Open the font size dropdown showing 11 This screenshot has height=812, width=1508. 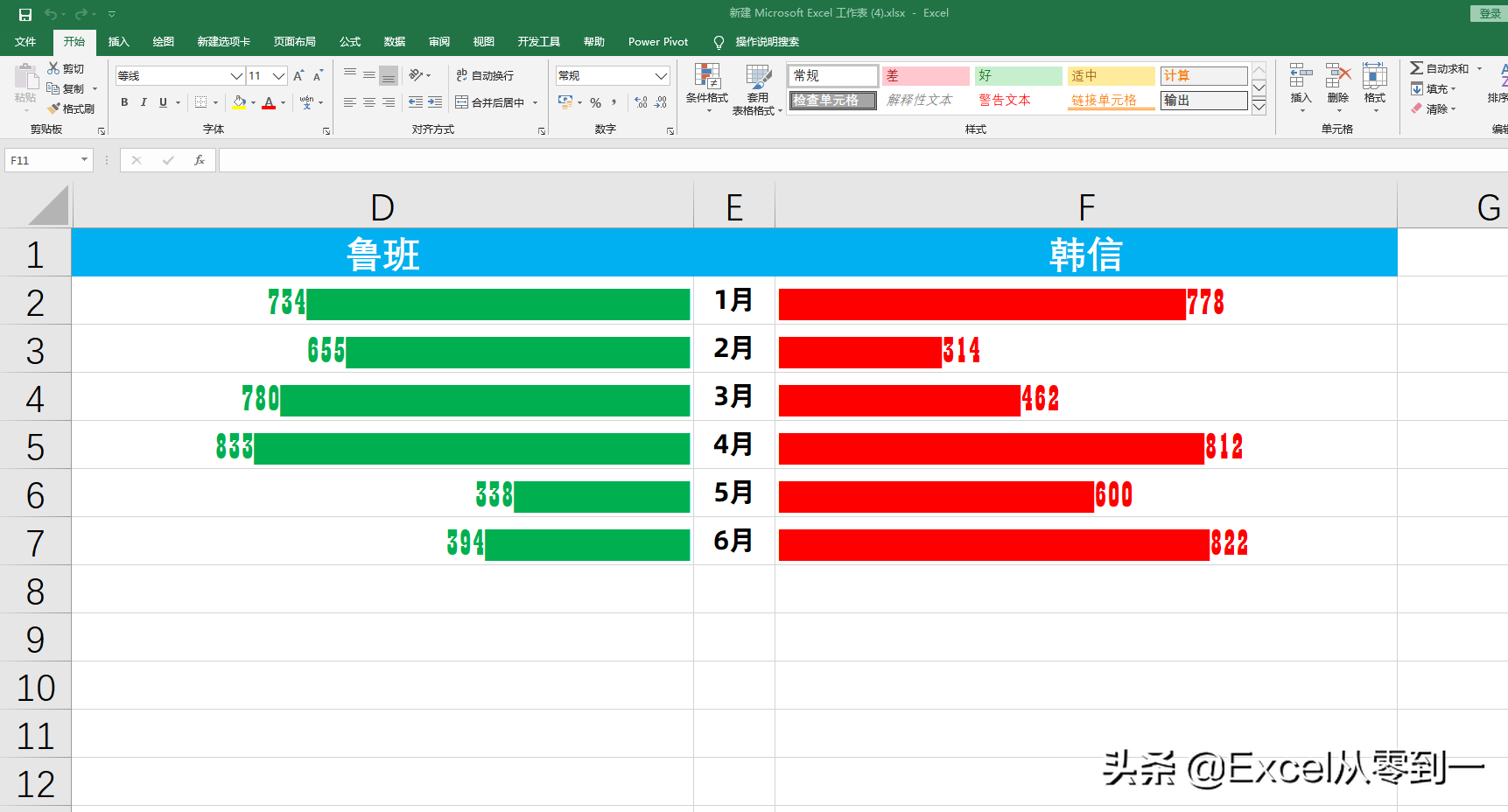pos(279,76)
